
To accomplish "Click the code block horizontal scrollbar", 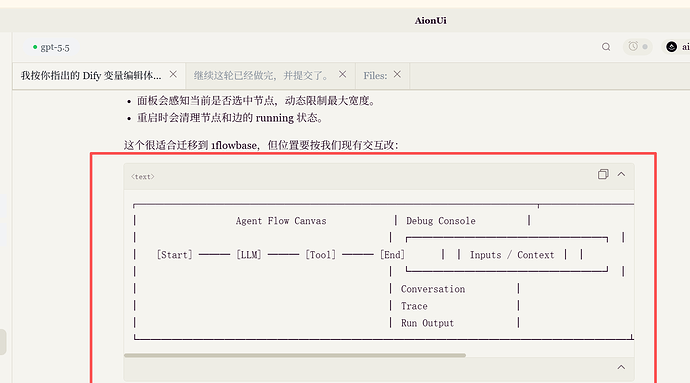I will 295,355.
